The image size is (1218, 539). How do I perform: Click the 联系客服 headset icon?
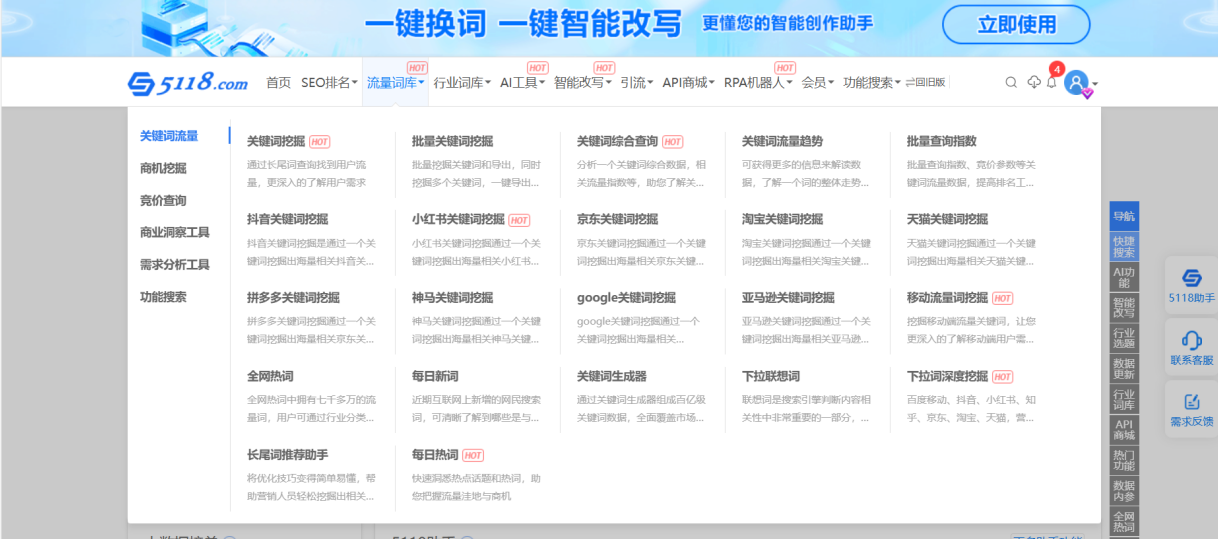(1191, 346)
